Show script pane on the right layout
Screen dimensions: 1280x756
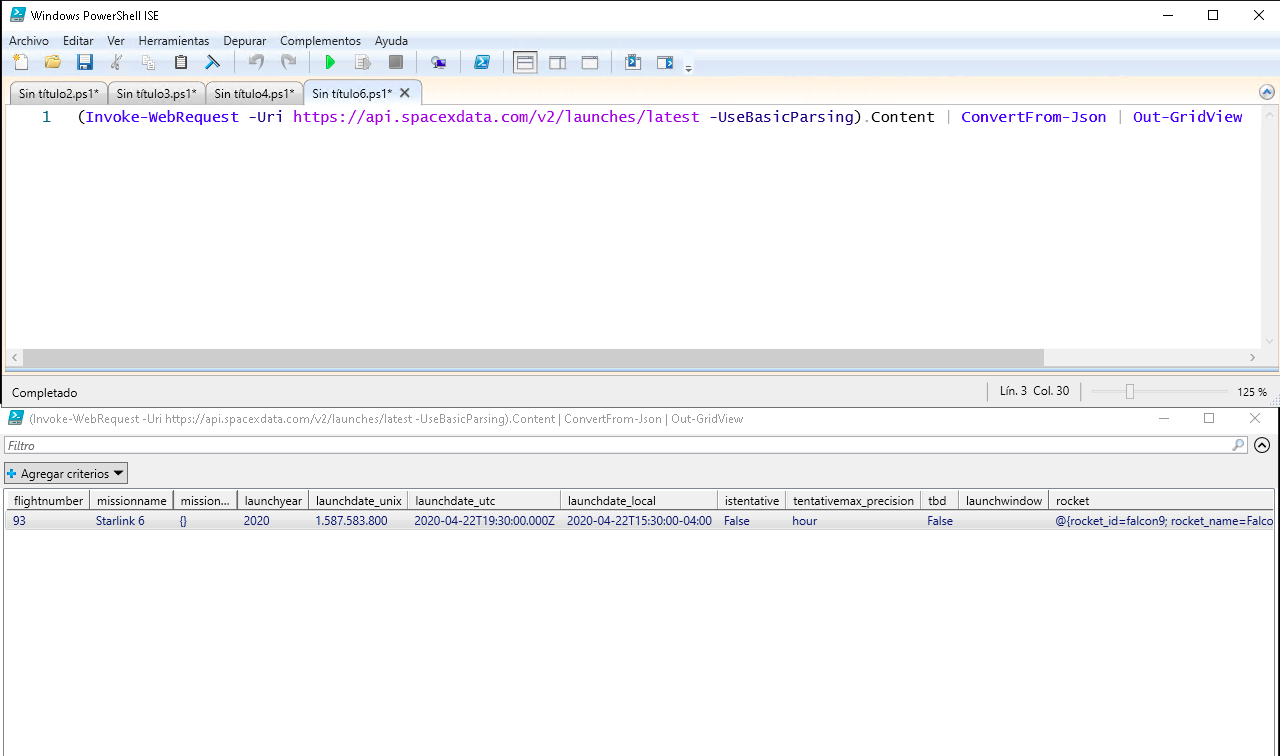click(x=558, y=63)
